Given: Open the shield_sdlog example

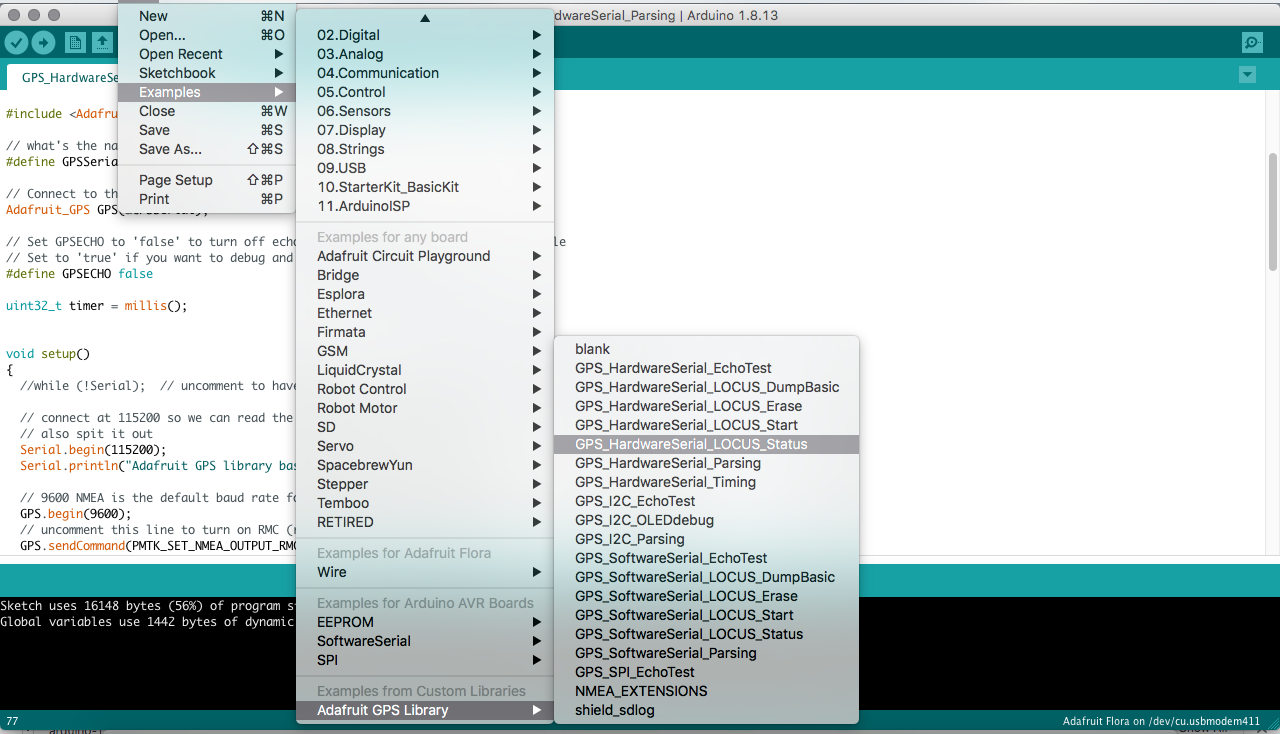Looking at the screenshot, I should tap(706, 710).
